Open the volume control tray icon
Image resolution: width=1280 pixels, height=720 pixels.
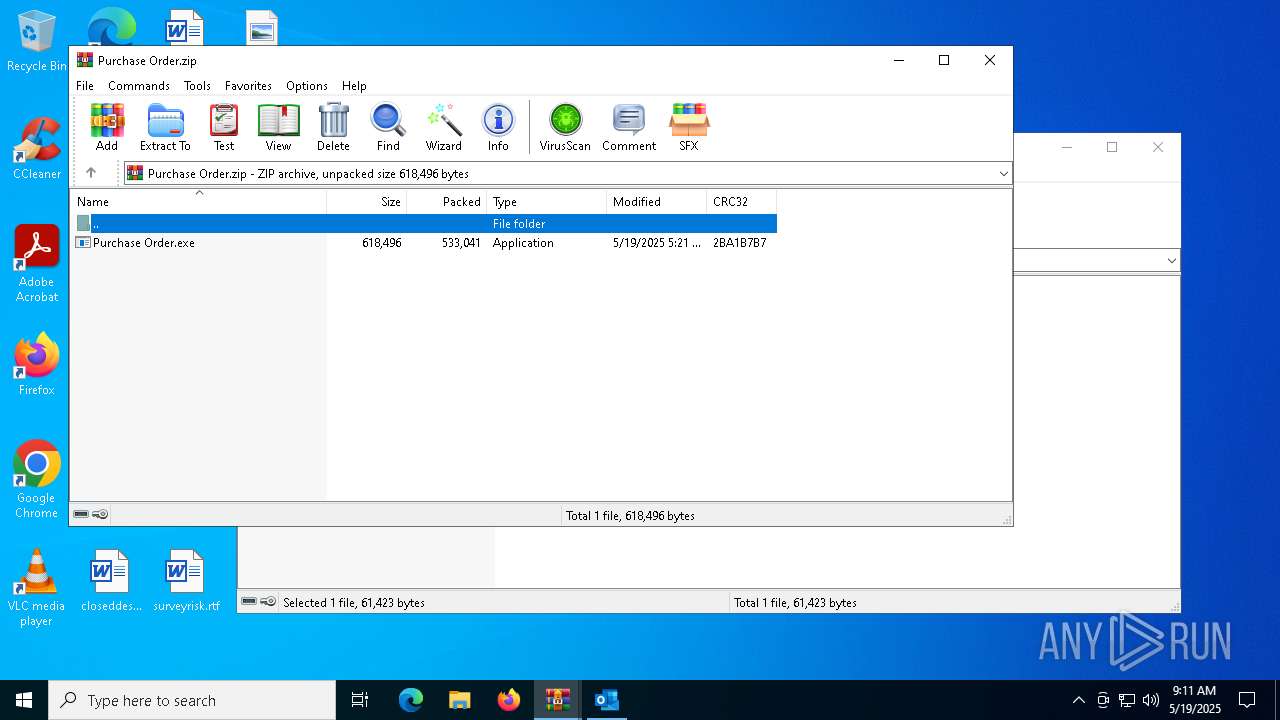[1151, 700]
